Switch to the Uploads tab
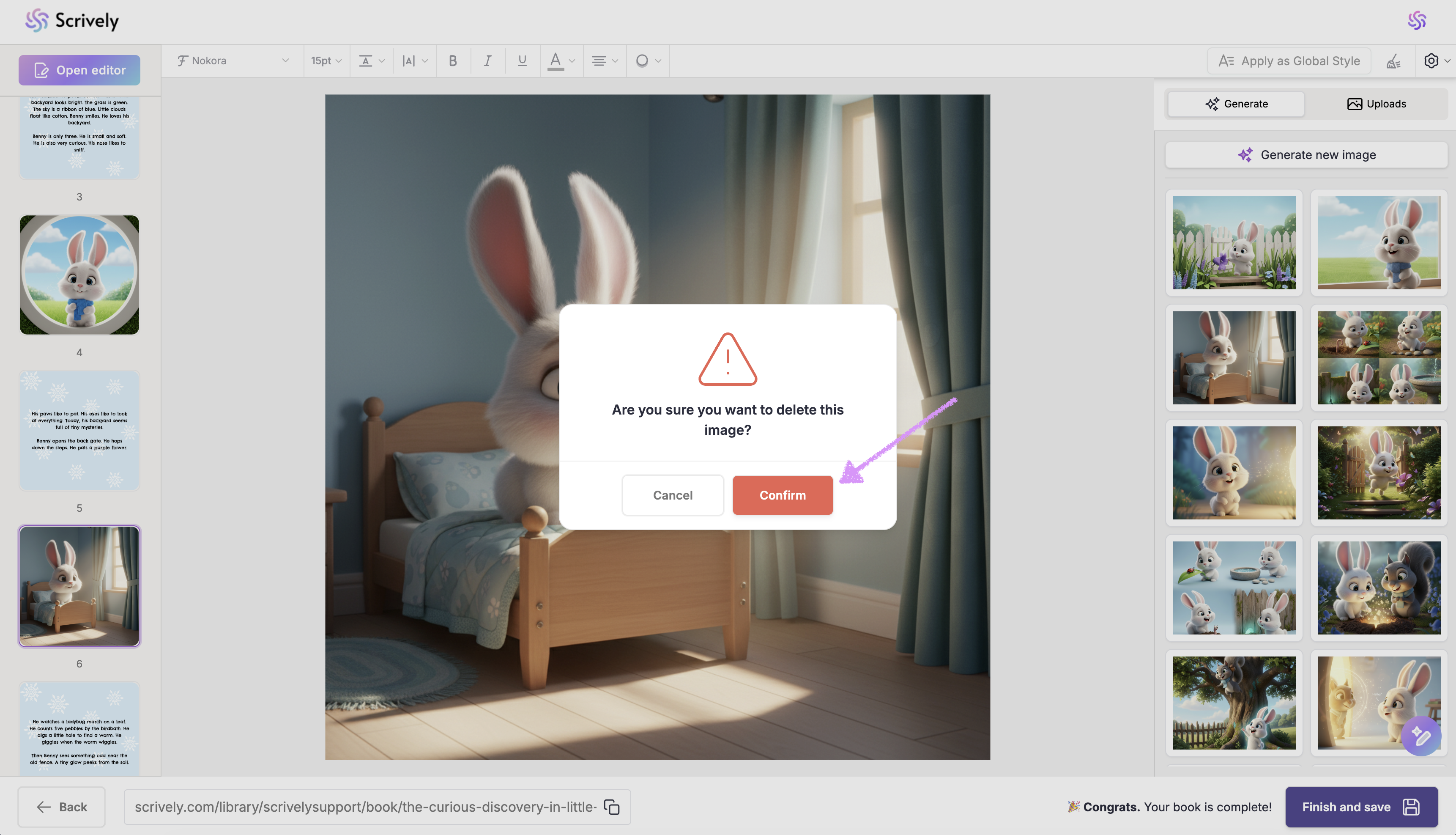1456x835 pixels. 1376,104
